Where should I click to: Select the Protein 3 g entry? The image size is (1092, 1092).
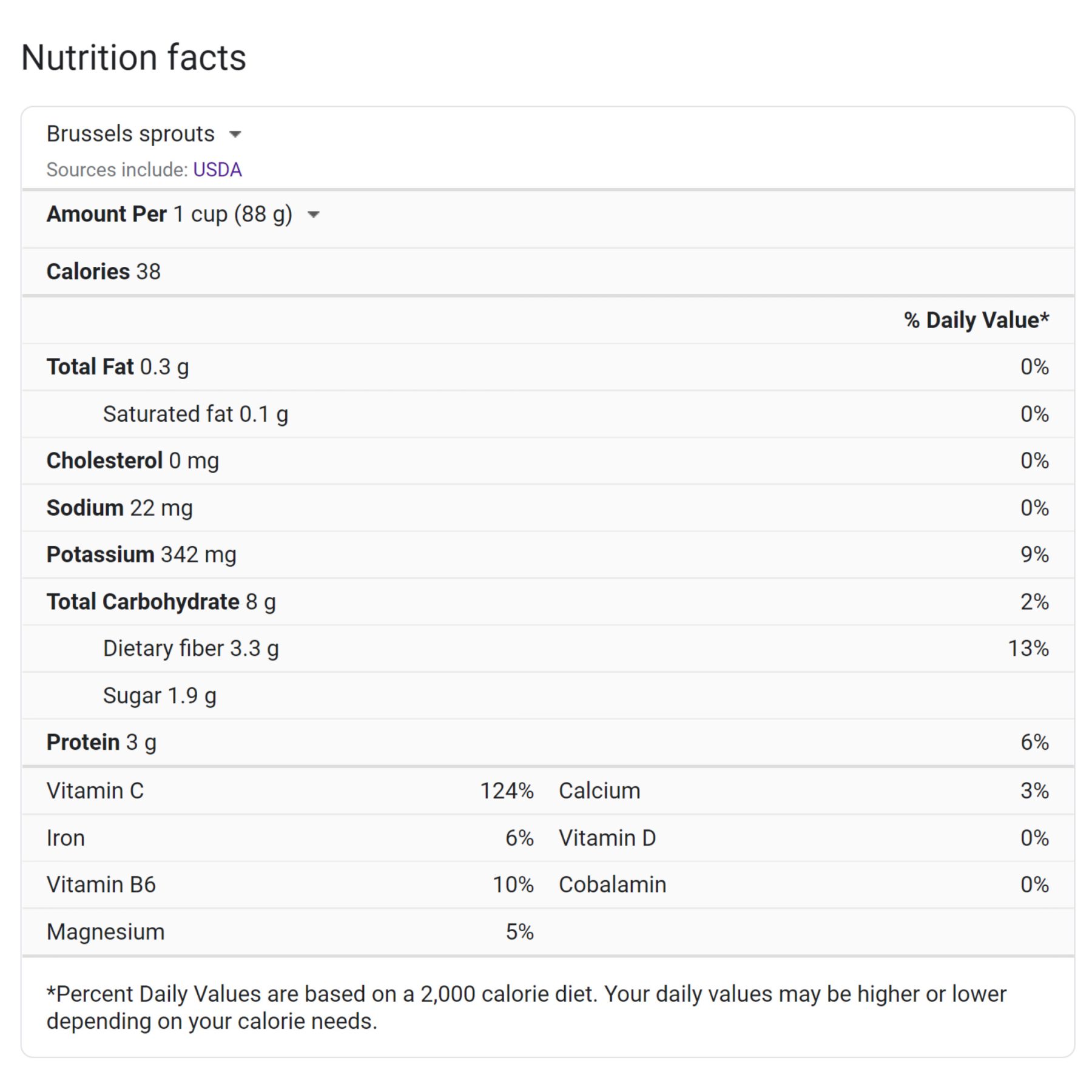click(101, 742)
